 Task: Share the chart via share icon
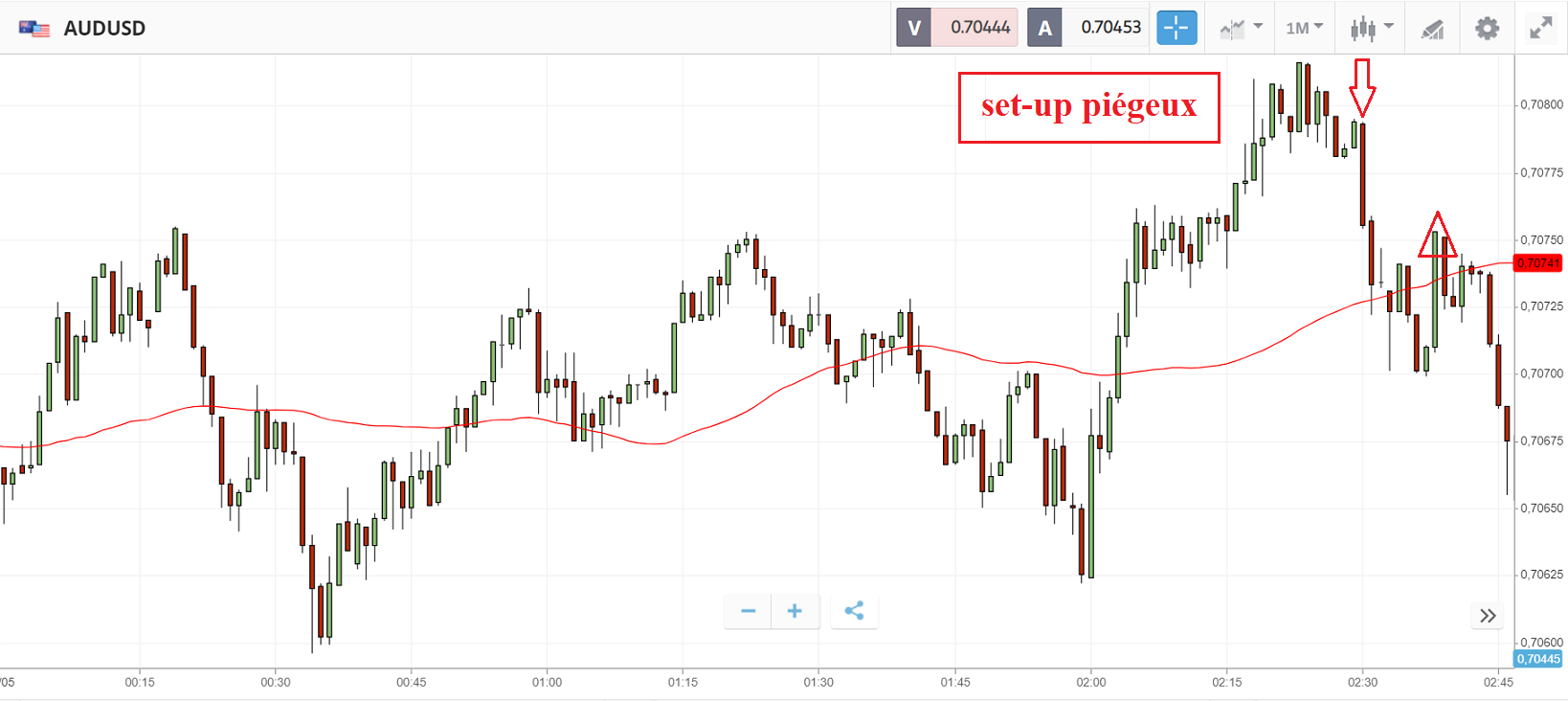[854, 611]
